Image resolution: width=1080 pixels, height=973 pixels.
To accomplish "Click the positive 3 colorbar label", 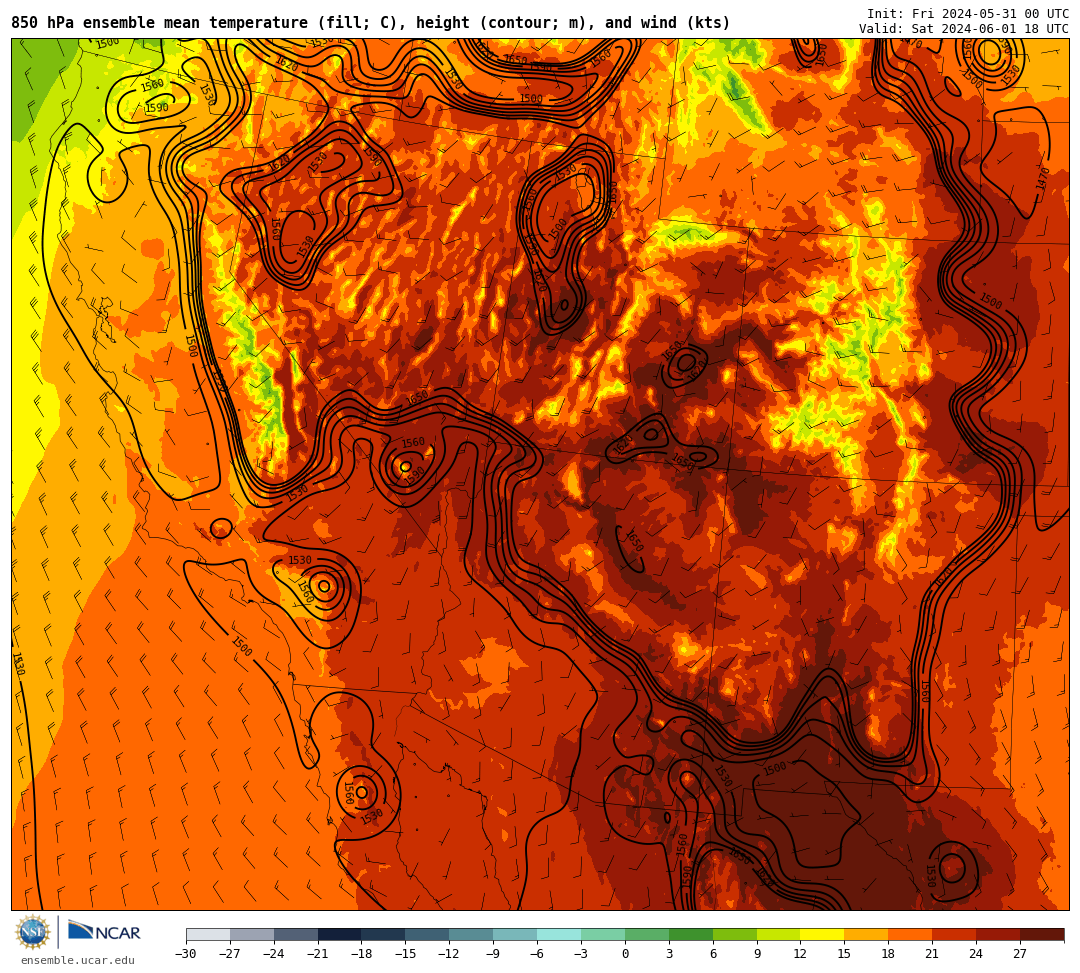I will pyautogui.click(x=669, y=954).
